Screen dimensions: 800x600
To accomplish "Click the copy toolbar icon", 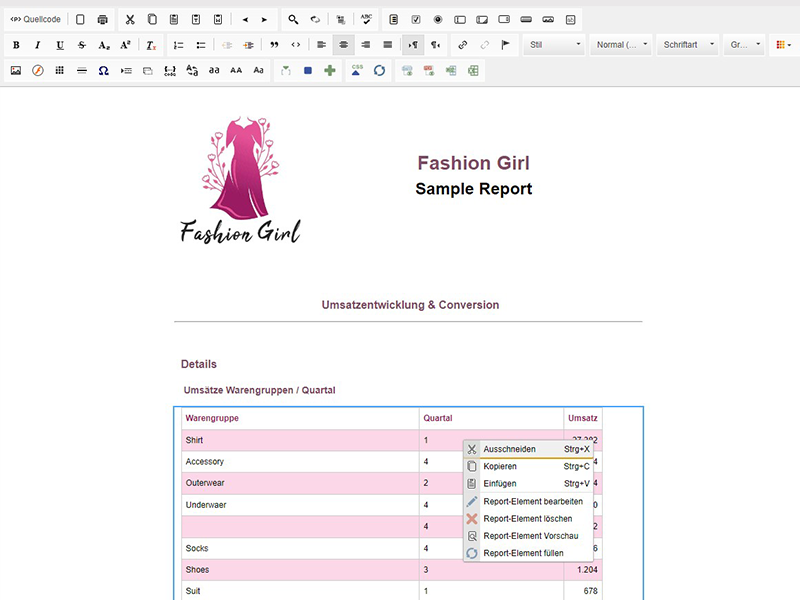I will 152,19.
